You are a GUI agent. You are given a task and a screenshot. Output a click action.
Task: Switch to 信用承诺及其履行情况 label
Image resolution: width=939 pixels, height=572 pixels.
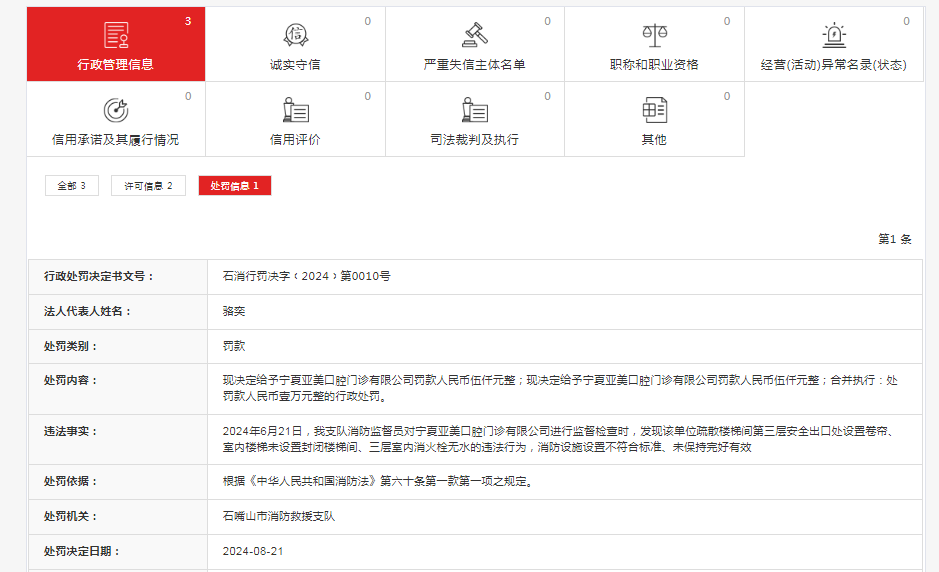click(116, 140)
